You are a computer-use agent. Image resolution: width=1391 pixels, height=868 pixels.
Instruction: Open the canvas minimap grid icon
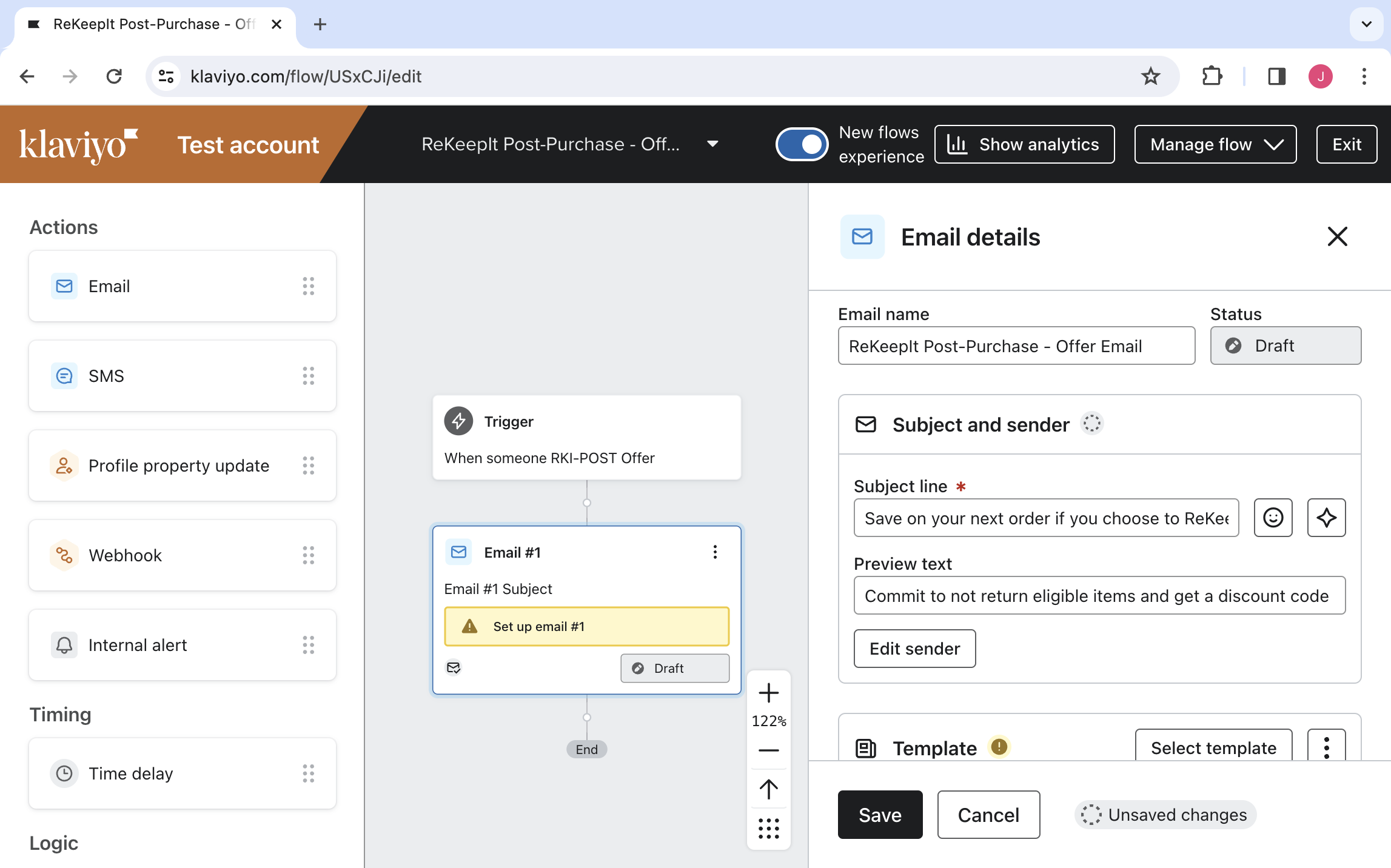coord(768,829)
